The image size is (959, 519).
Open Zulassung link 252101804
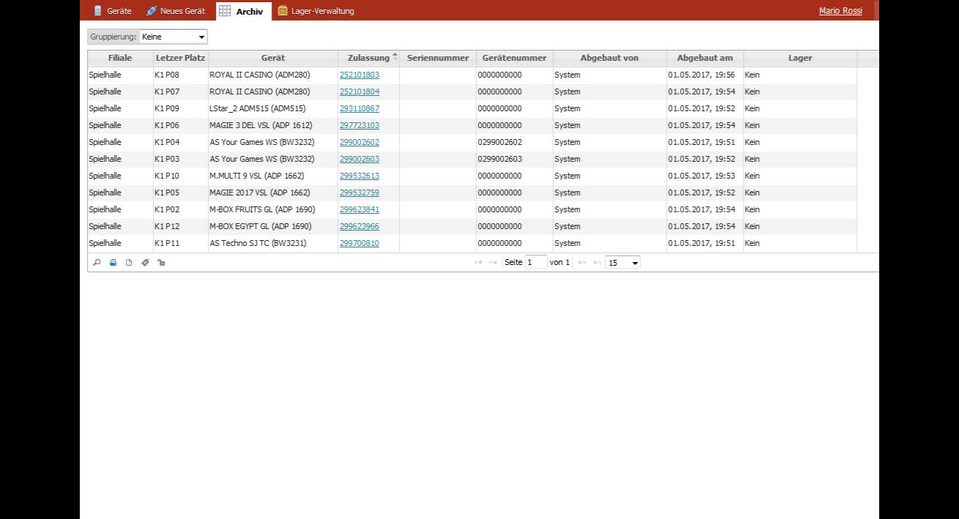tap(359, 92)
